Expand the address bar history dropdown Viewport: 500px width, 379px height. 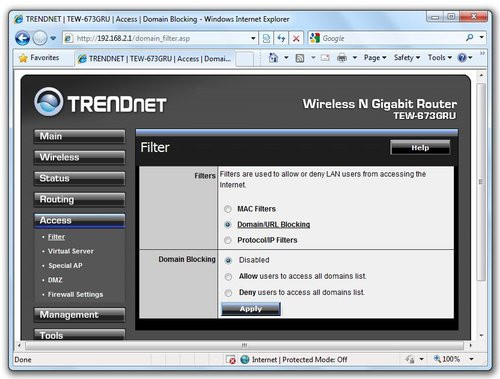click(x=253, y=38)
